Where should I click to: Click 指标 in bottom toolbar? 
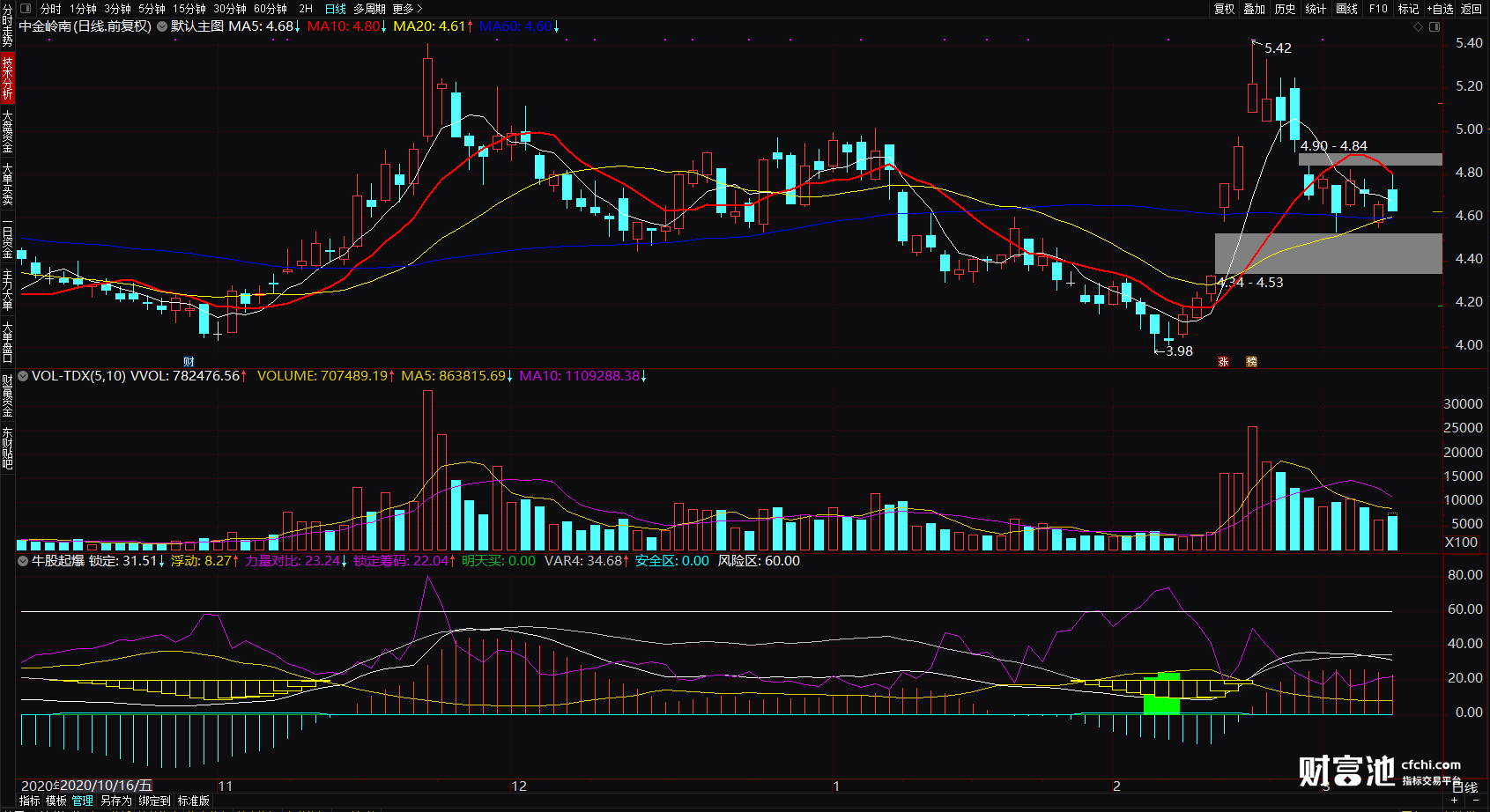click(30, 801)
